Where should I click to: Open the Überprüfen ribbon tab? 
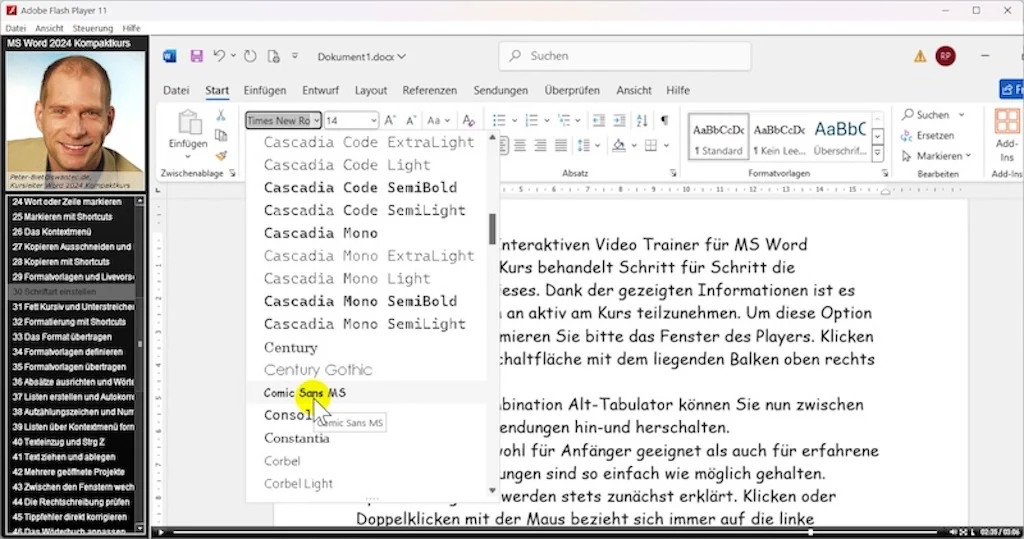pyautogui.click(x=572, y=90)
